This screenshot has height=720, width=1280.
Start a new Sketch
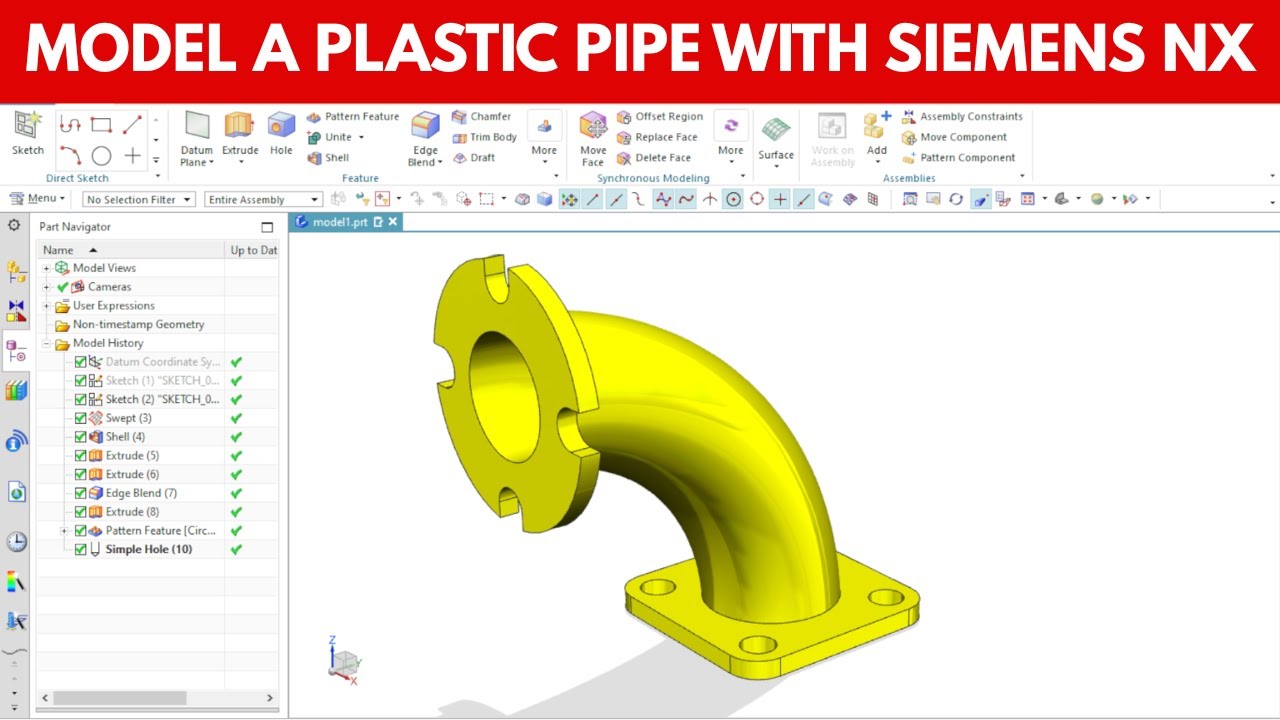[x=27, y=133]
